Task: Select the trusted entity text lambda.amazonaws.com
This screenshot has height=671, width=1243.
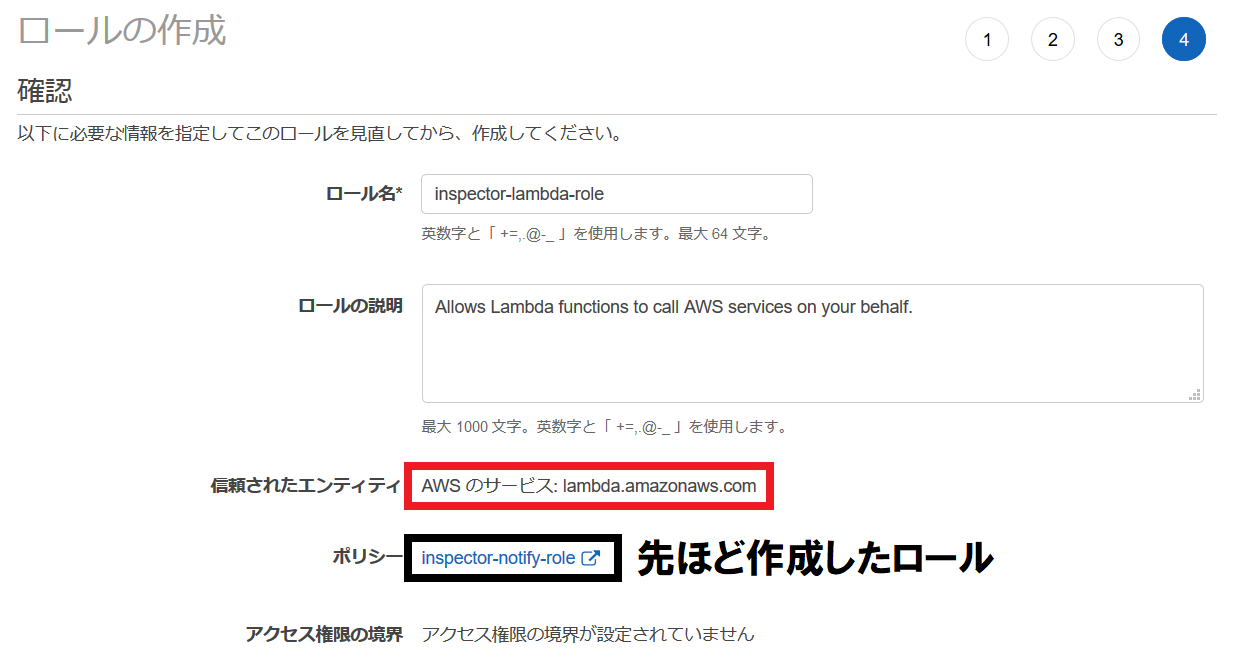Action: pos(660,487)
